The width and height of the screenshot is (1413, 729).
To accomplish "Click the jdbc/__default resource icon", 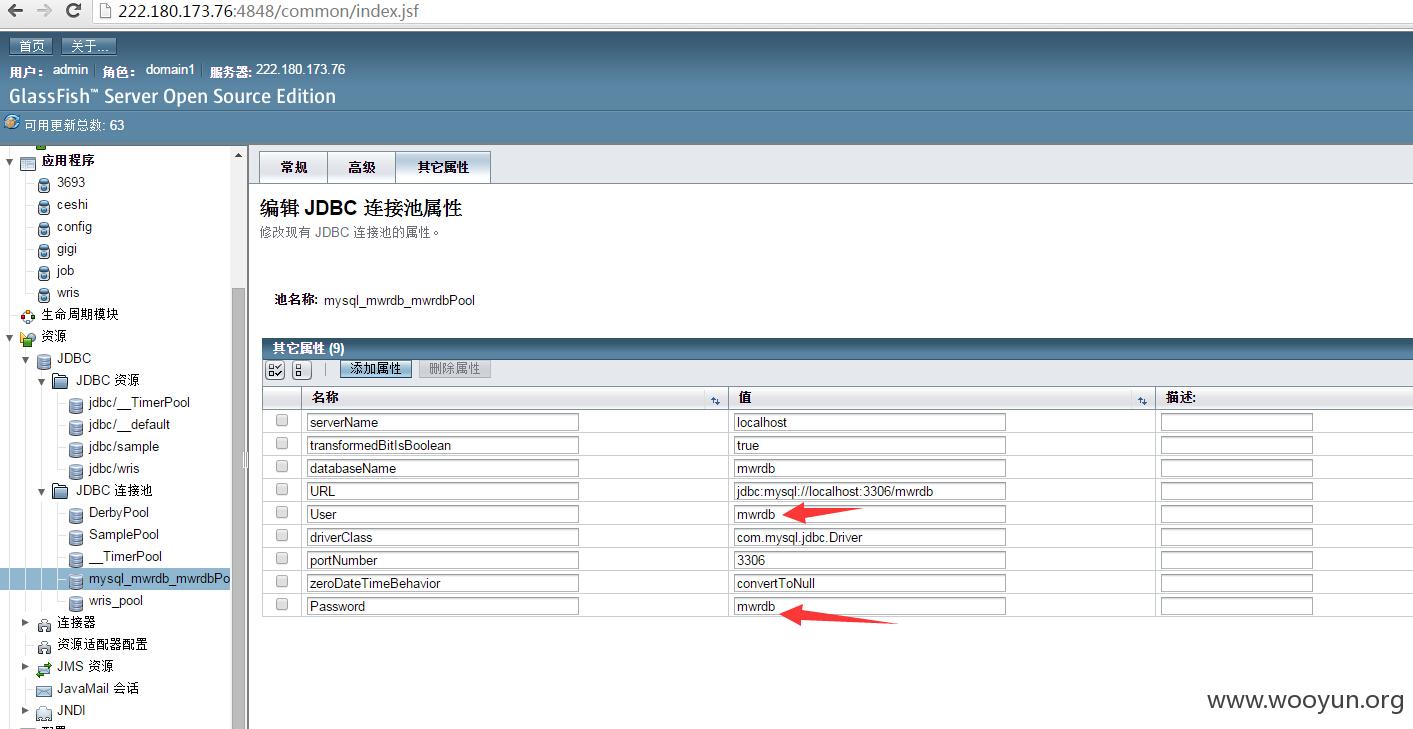I will 76,426.
